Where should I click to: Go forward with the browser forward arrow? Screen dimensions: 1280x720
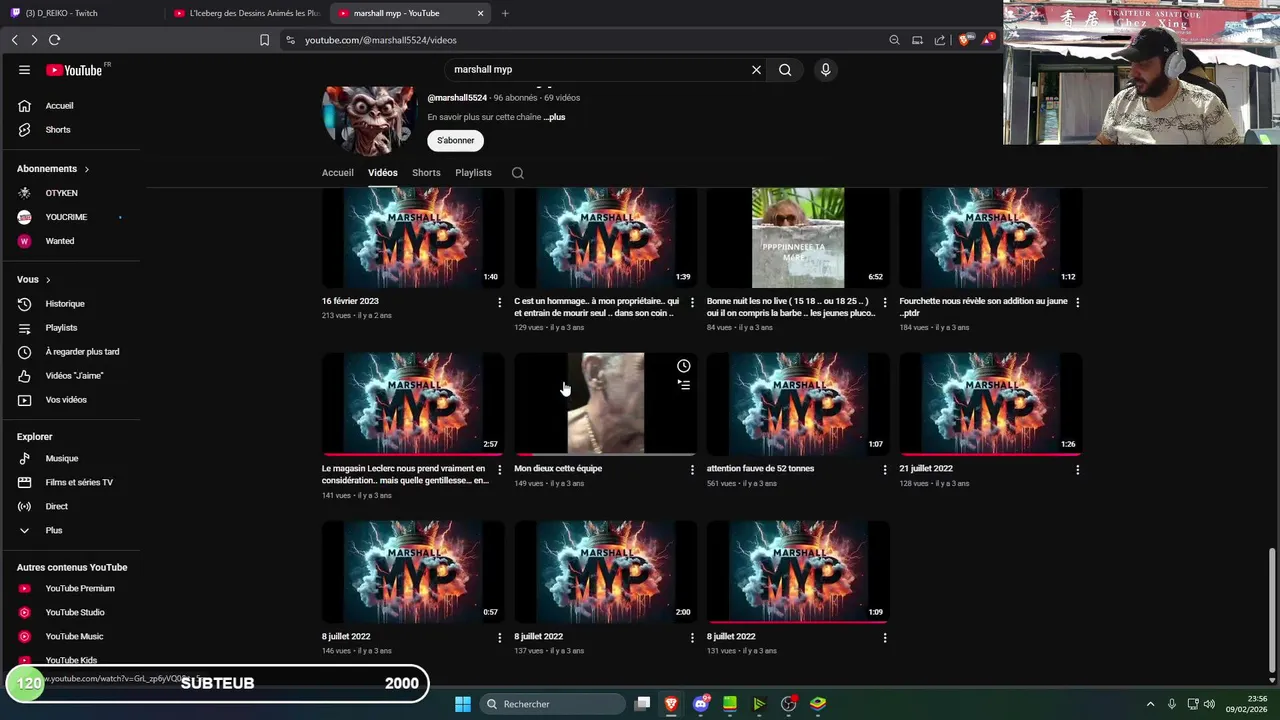coord(34,40)
